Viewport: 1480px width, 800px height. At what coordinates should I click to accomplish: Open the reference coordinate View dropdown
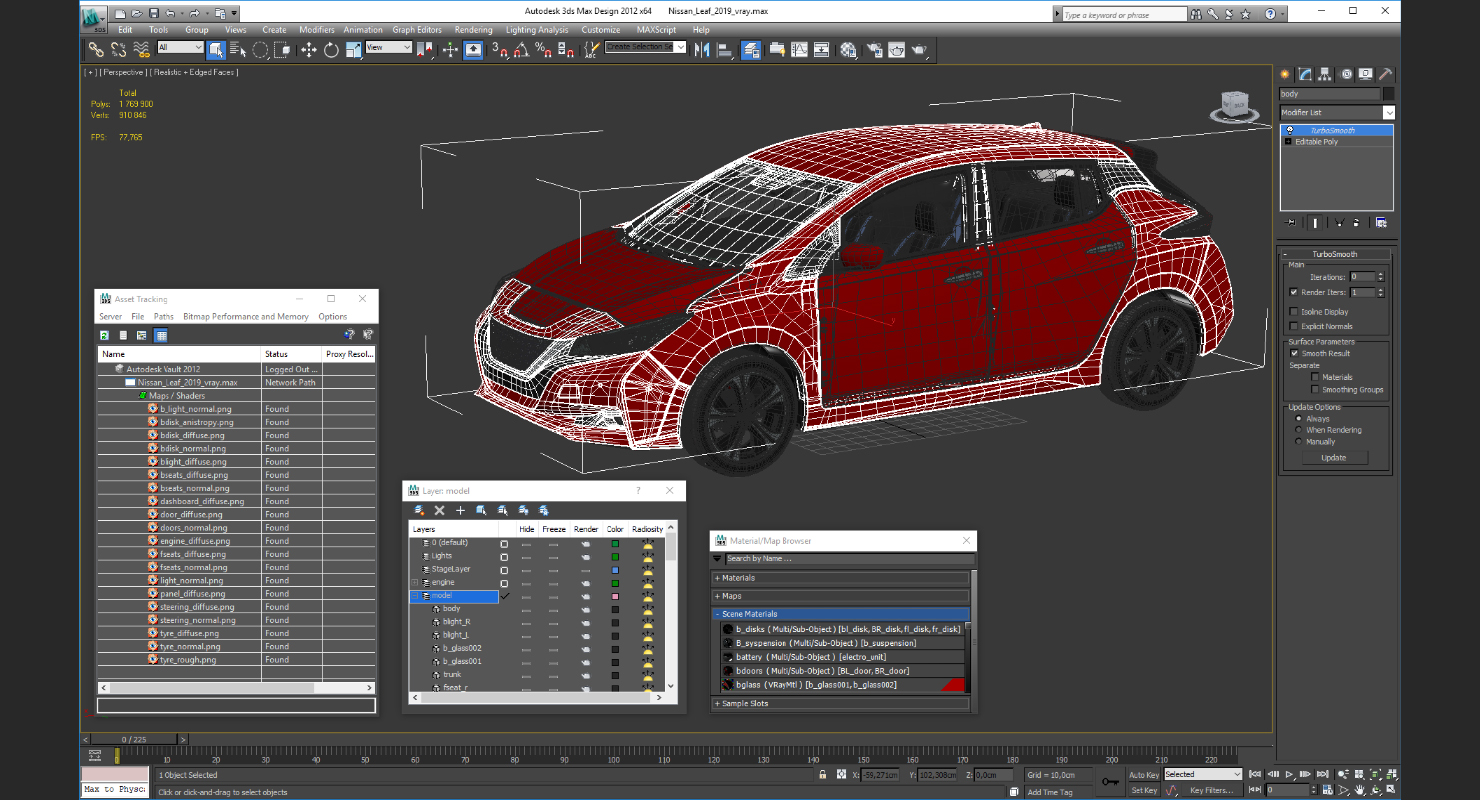pos(389,47)
